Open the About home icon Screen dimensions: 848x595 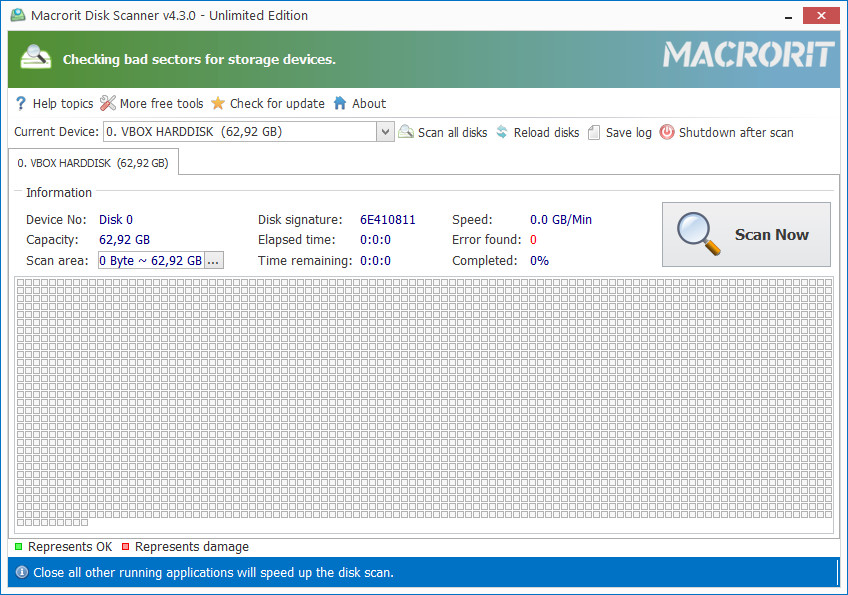[340, 104]
